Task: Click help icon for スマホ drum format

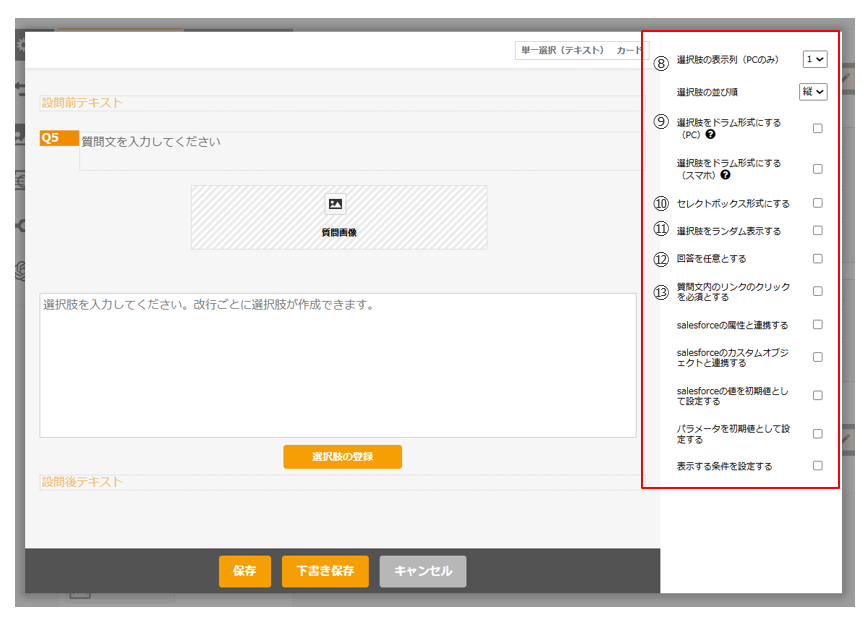Action: (x=725, y=175)
